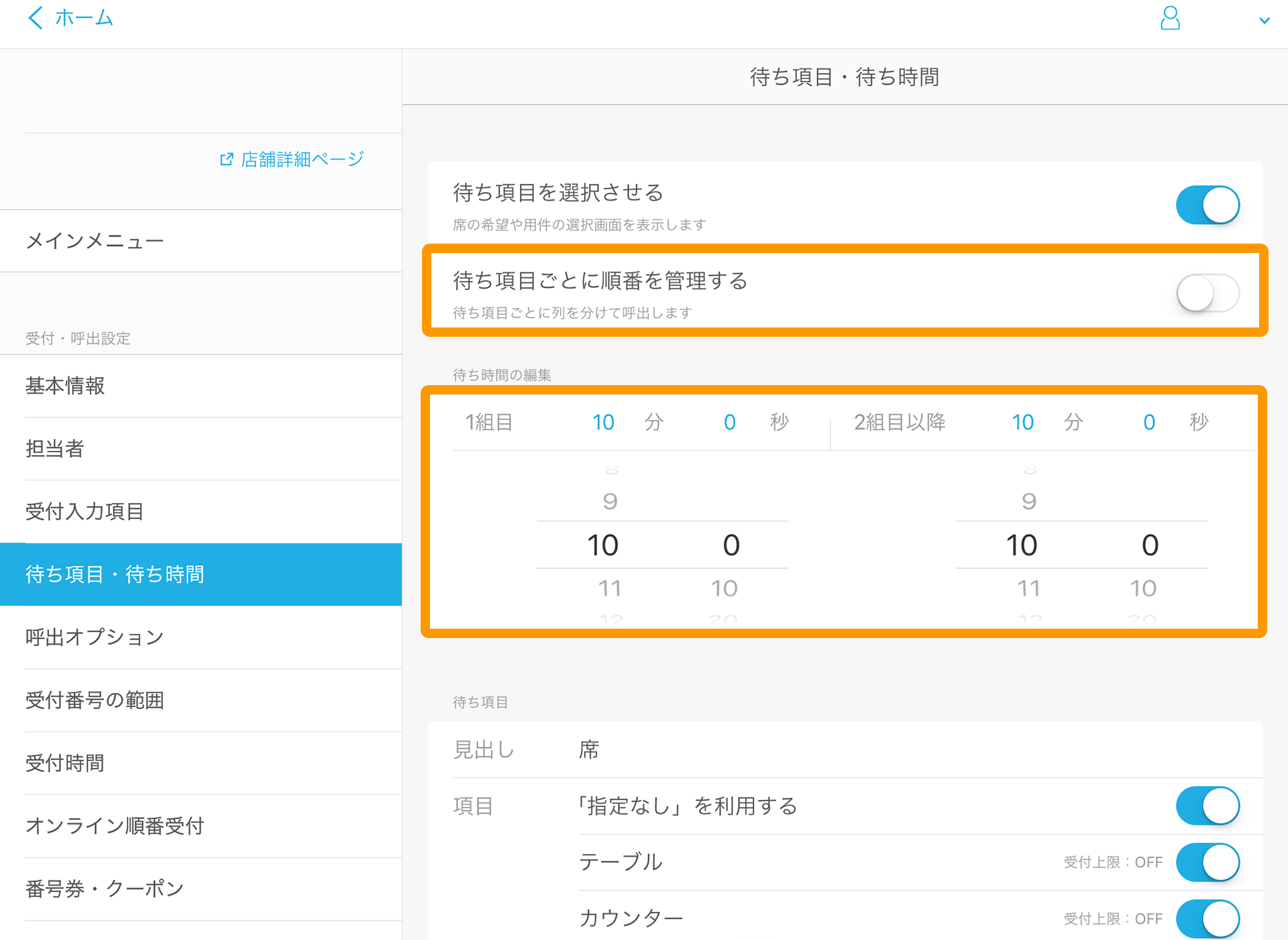Open 受付時間 settings

click(x=201, y=763)
